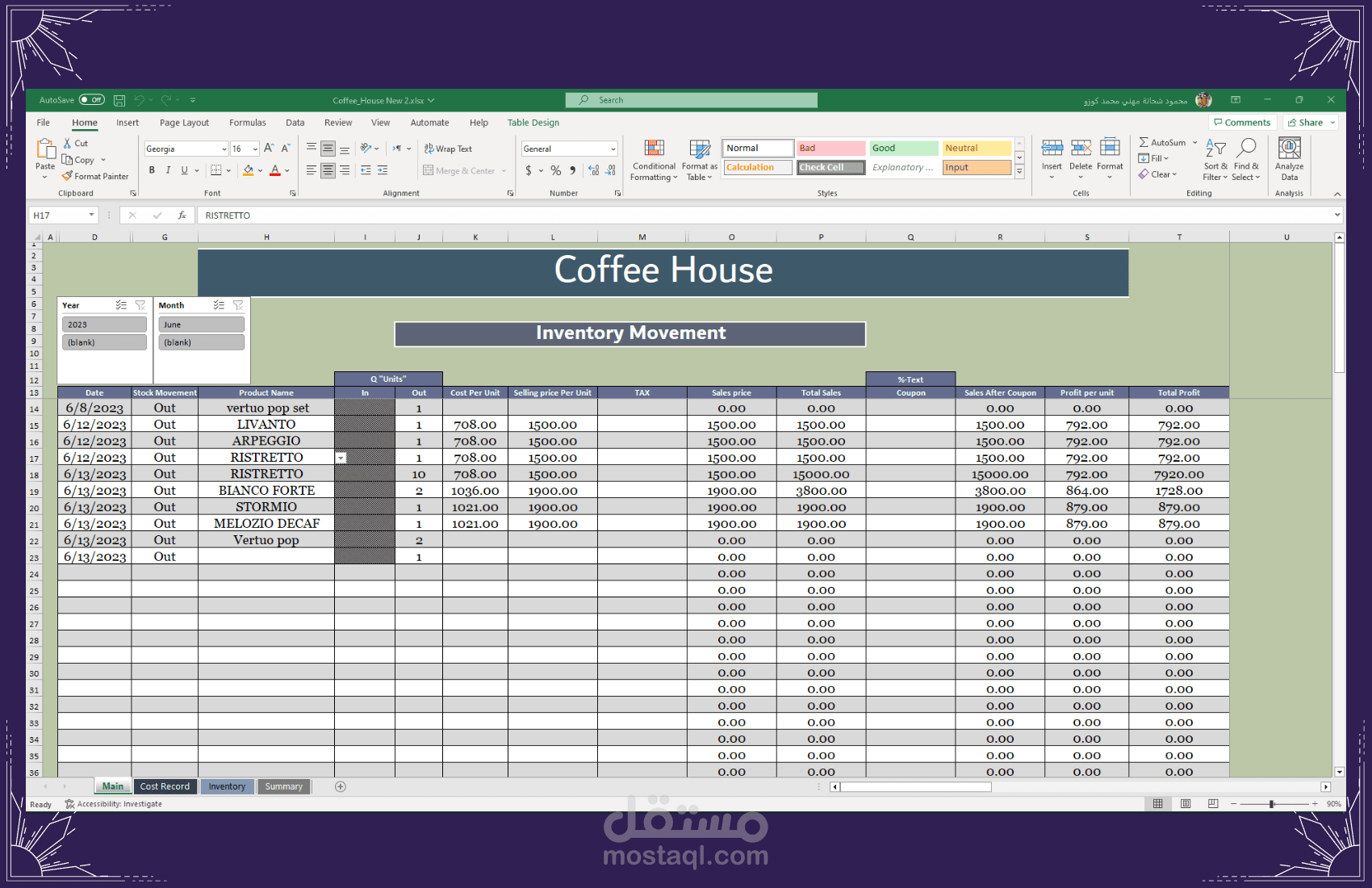Cut the selection with the scissors icon
The height and width of the screenshot is (888, 1372).
tap(68, 143)
